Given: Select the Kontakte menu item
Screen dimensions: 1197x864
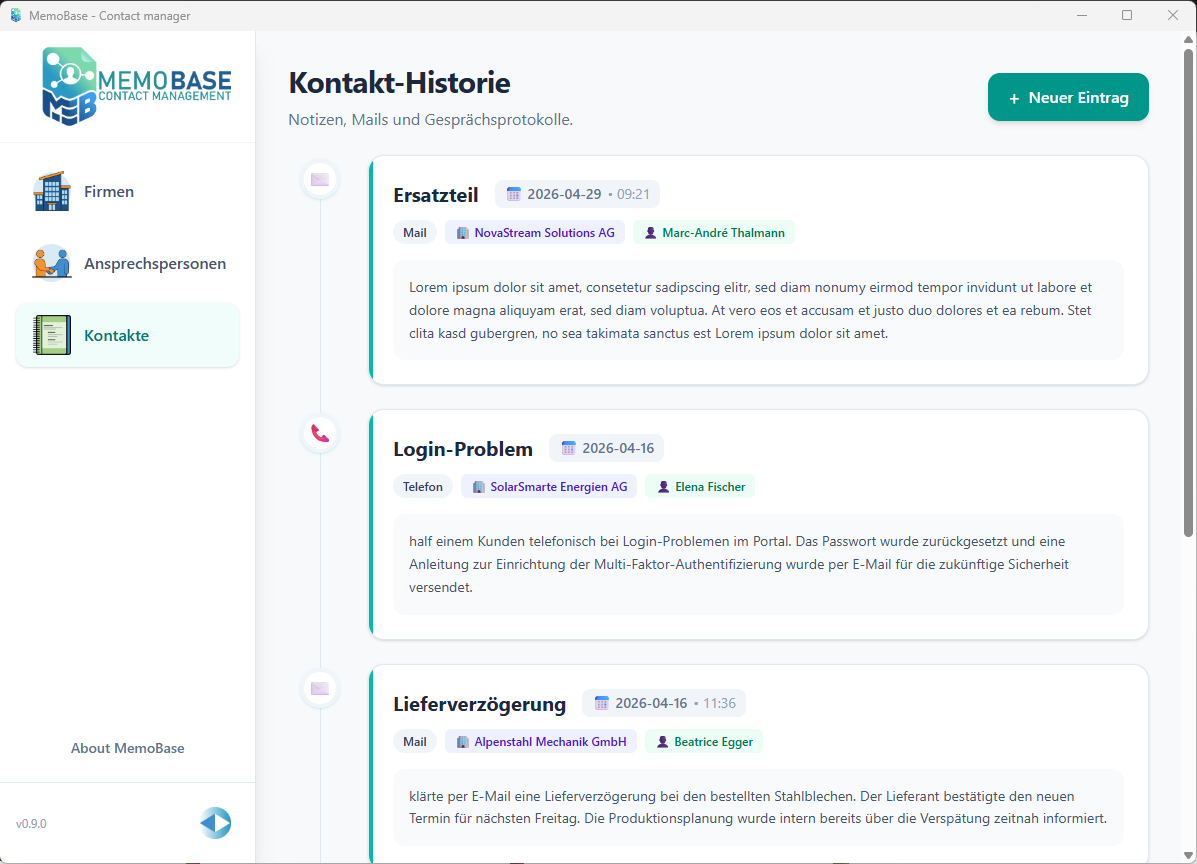Looking at the screenshot, I should [127, 335].
